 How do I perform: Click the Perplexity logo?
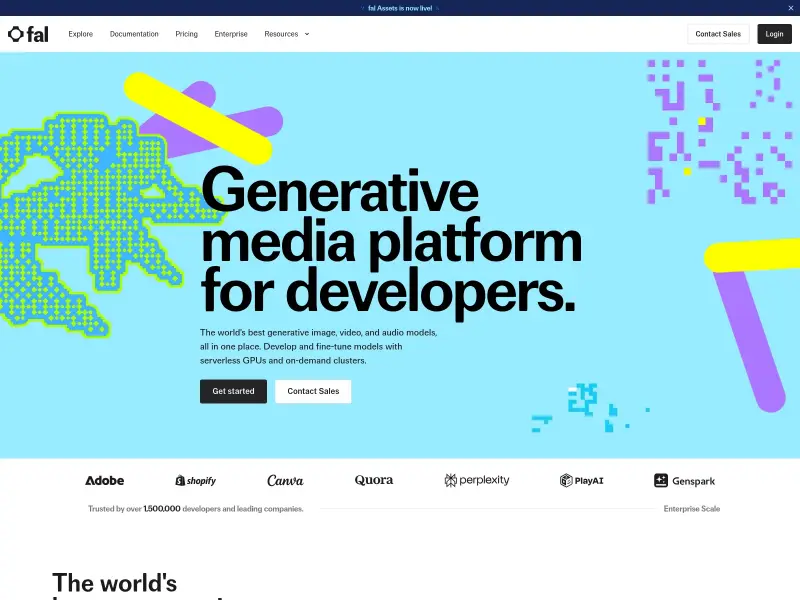point(477,480)
